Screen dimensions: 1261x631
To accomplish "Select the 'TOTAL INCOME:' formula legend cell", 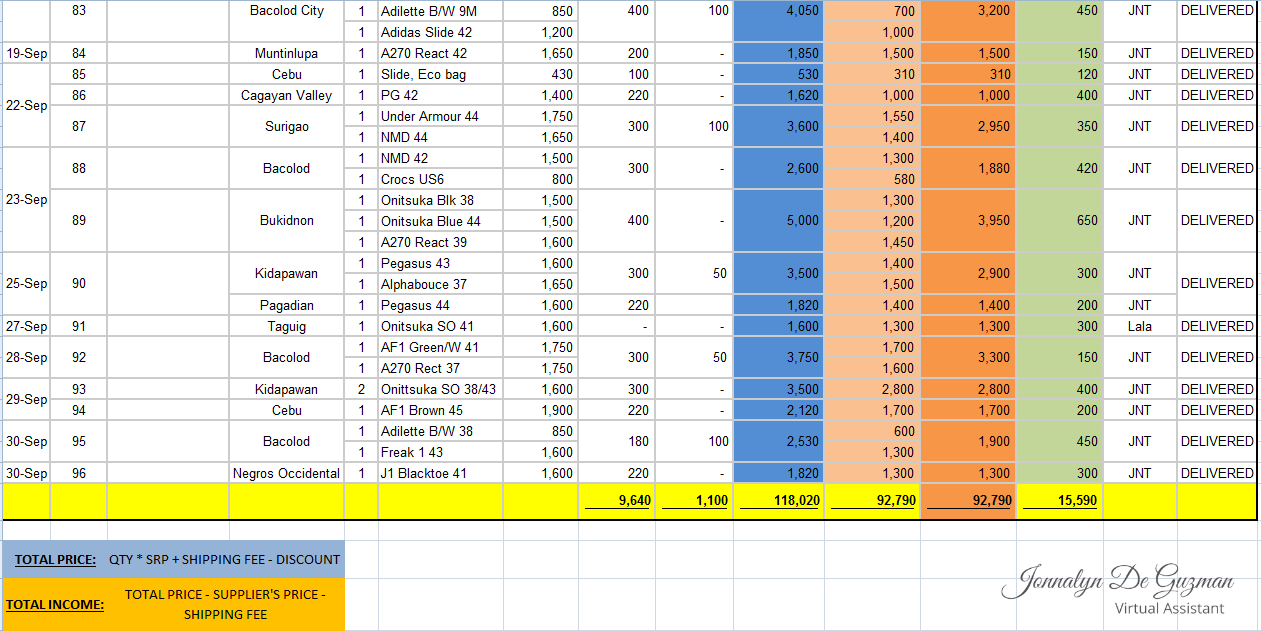I will point(174,604).
